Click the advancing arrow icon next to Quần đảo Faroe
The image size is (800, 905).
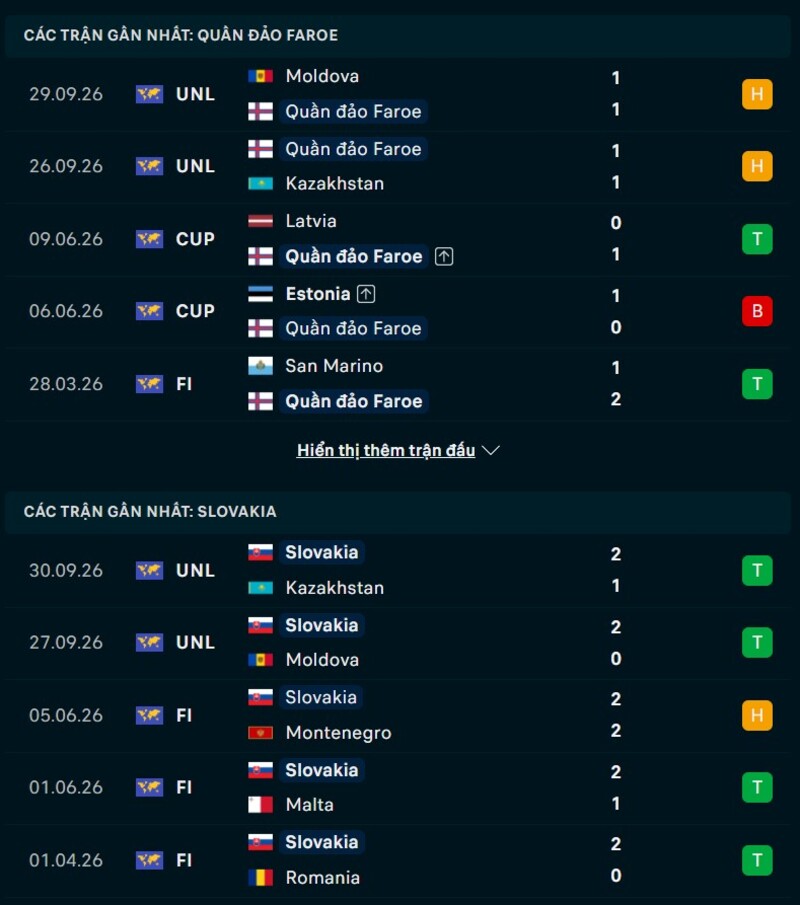[x=444, y=256]
